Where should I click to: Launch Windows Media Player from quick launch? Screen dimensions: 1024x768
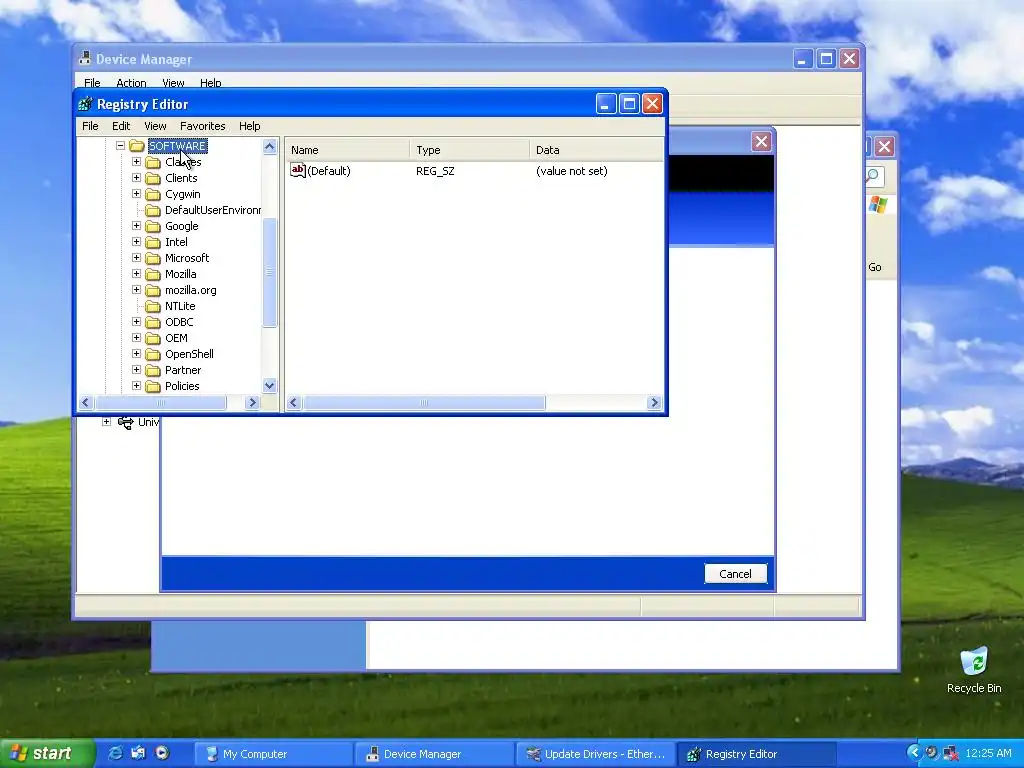tap(162, 753)
